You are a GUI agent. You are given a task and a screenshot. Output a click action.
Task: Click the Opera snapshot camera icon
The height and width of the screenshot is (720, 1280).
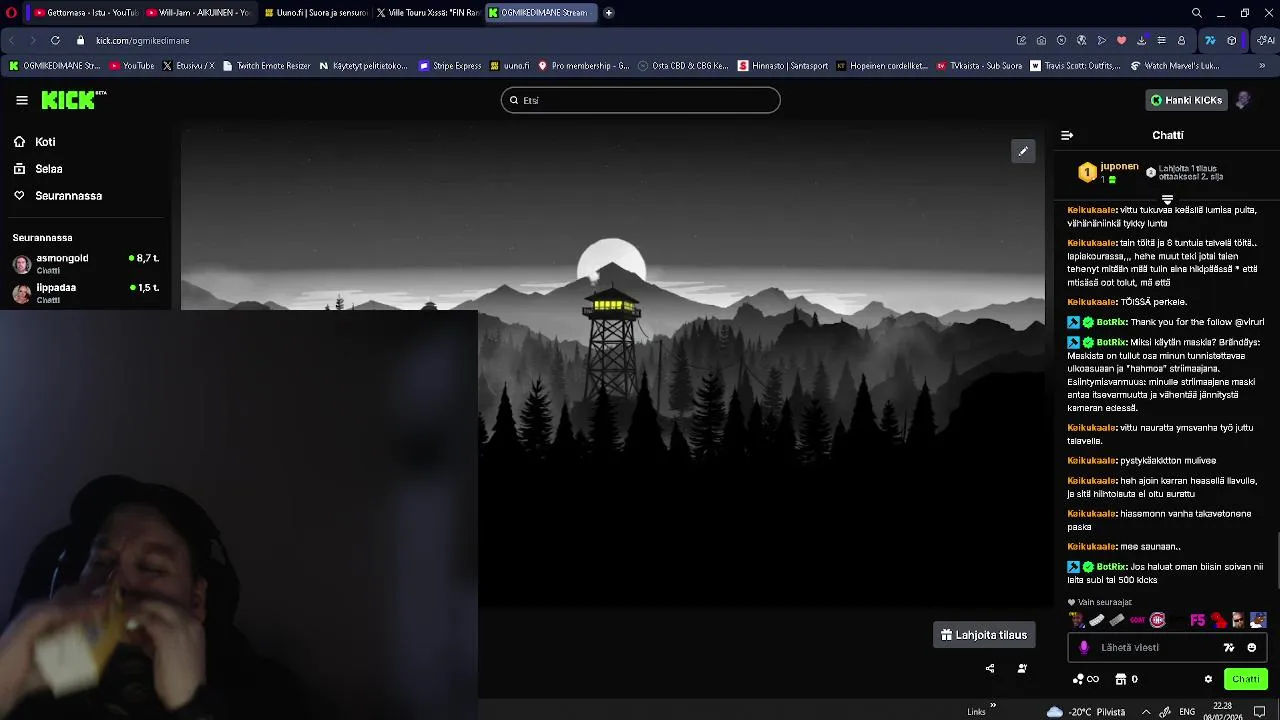[1041, 40]
